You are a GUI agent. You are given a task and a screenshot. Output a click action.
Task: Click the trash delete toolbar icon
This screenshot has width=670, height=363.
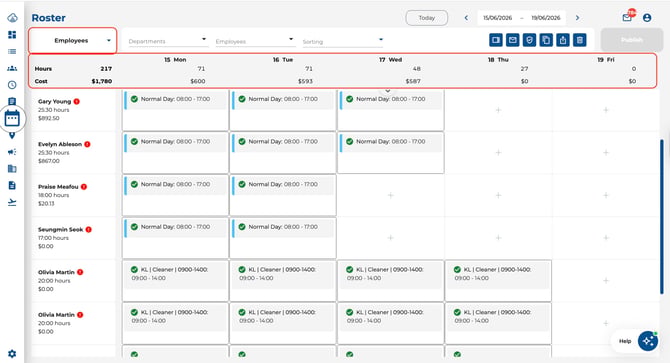tap(579, 40)
